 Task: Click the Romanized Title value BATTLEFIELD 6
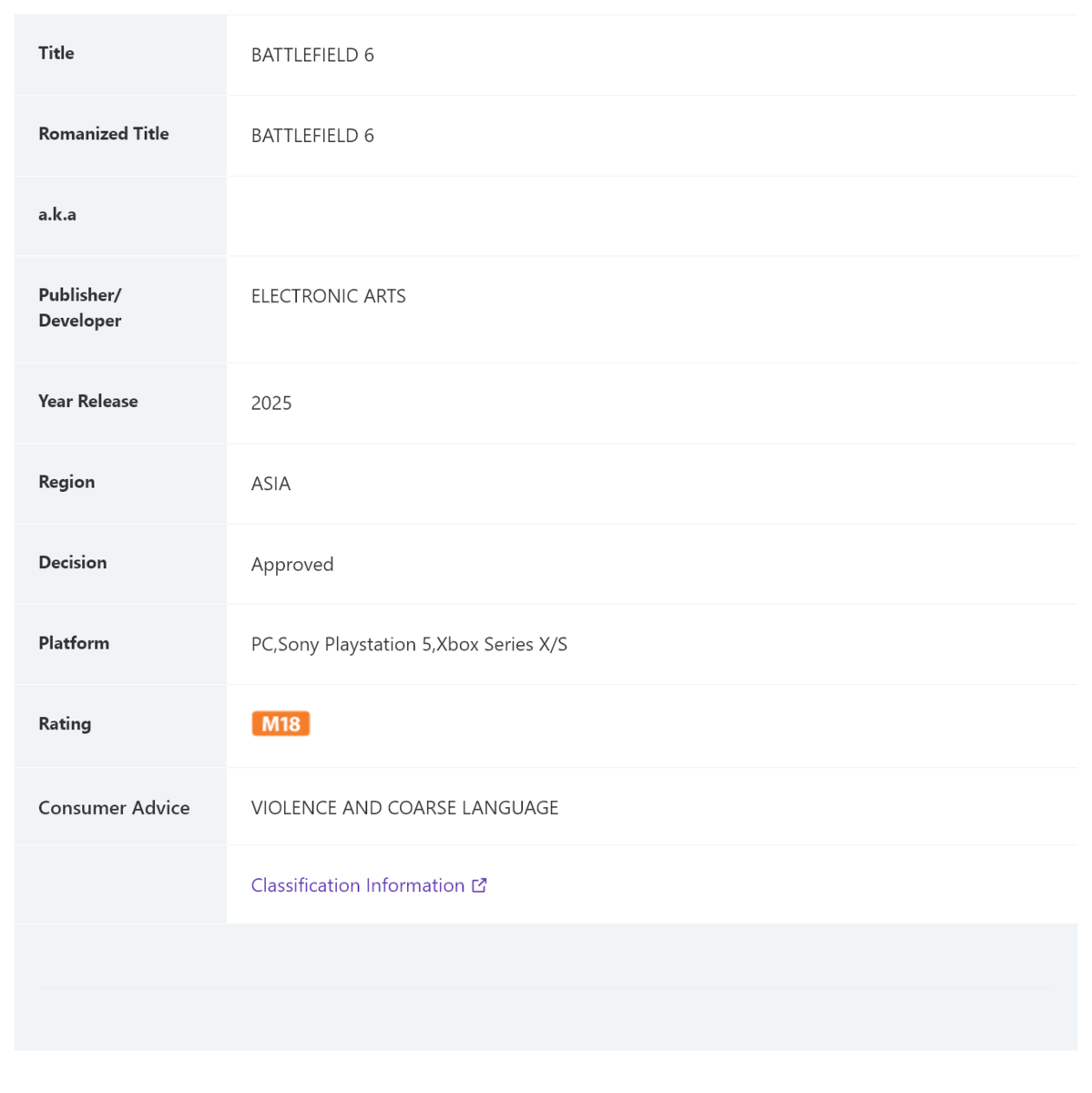coord(312,136)
